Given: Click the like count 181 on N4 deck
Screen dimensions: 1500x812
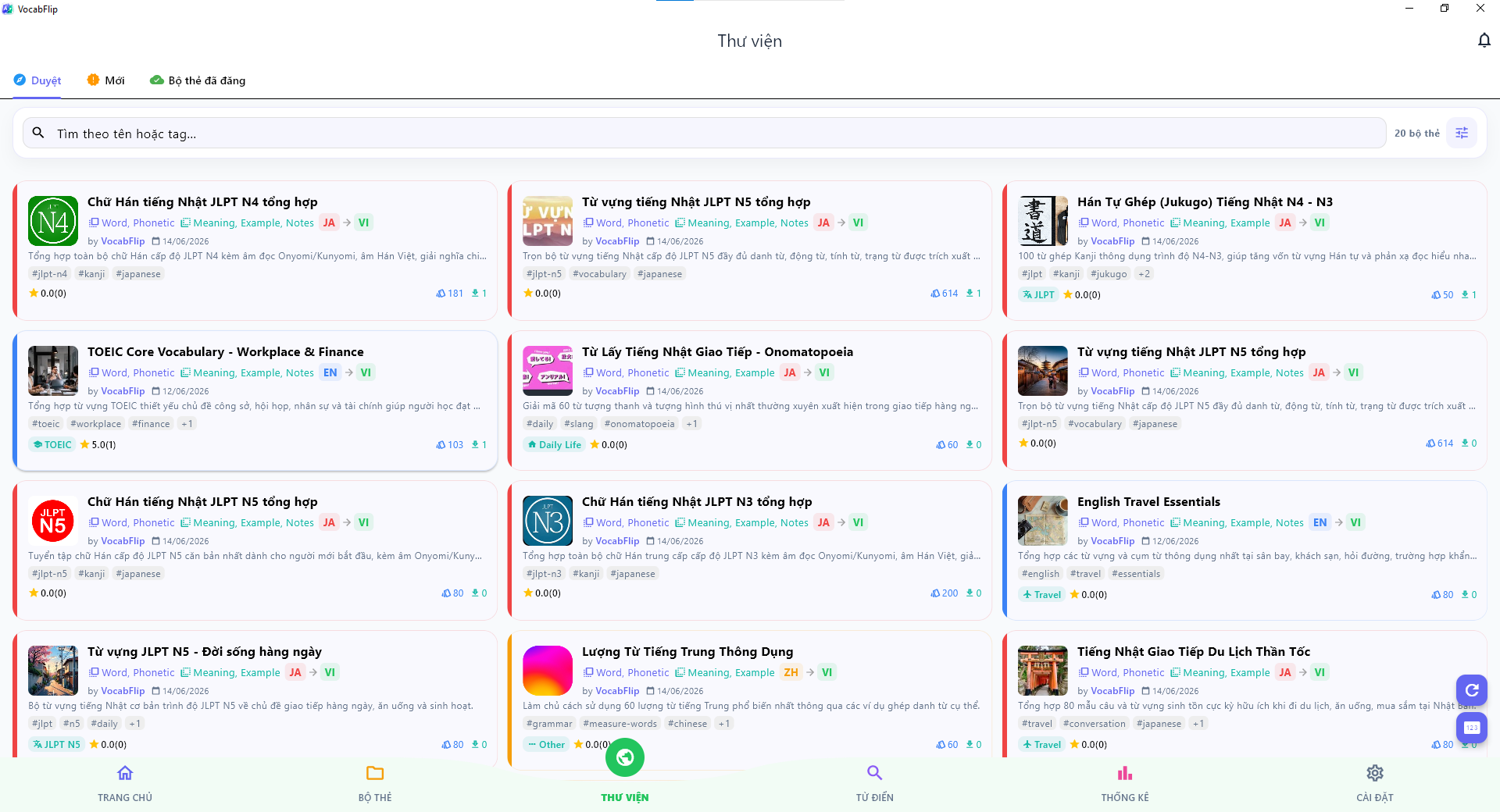Looking at the screenshot, I should click(450, 294).
